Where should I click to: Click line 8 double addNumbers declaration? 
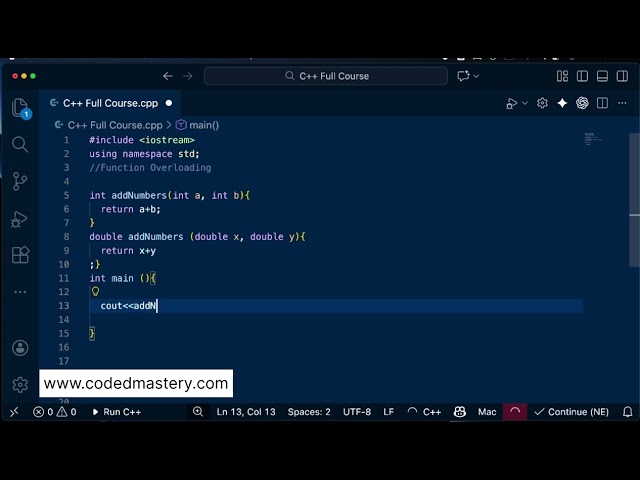[x=197, y=237]
